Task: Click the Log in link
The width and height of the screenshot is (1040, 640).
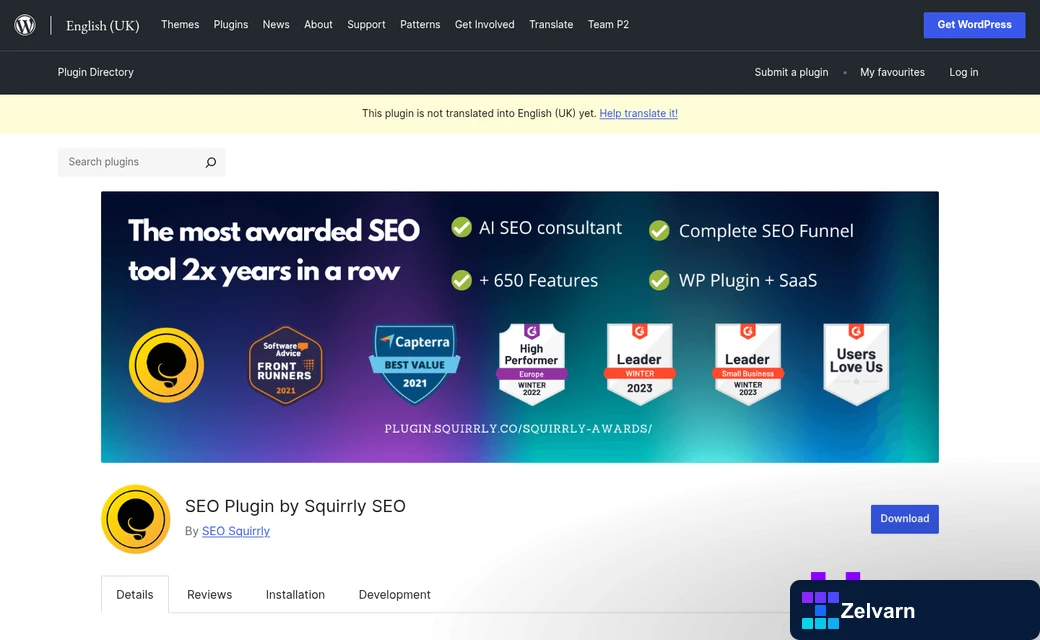Action: click(x=964, y=72)
